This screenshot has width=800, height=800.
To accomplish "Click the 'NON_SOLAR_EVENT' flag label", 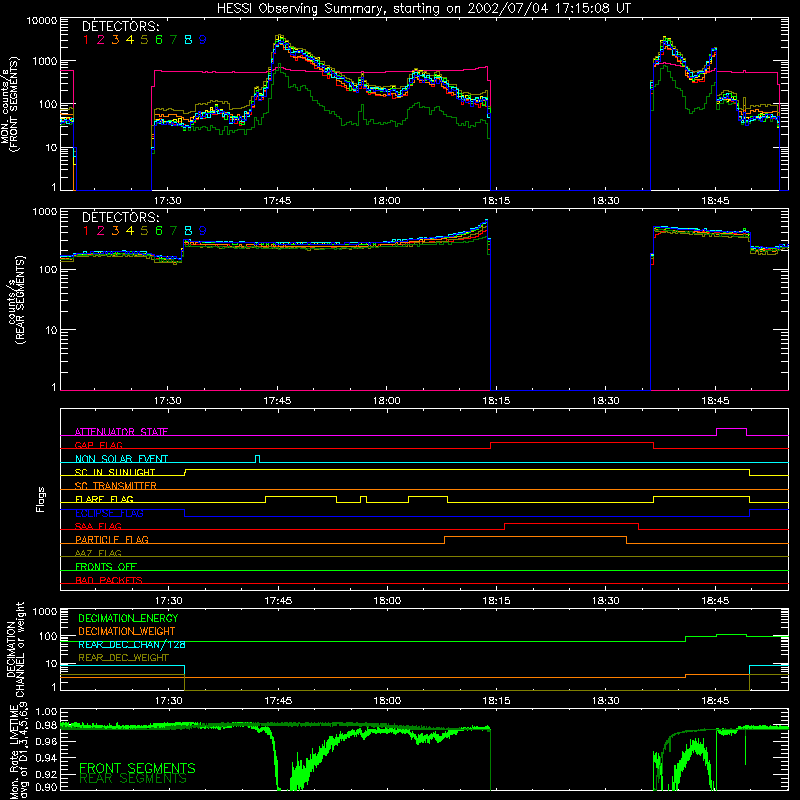I will coord(121,459).
